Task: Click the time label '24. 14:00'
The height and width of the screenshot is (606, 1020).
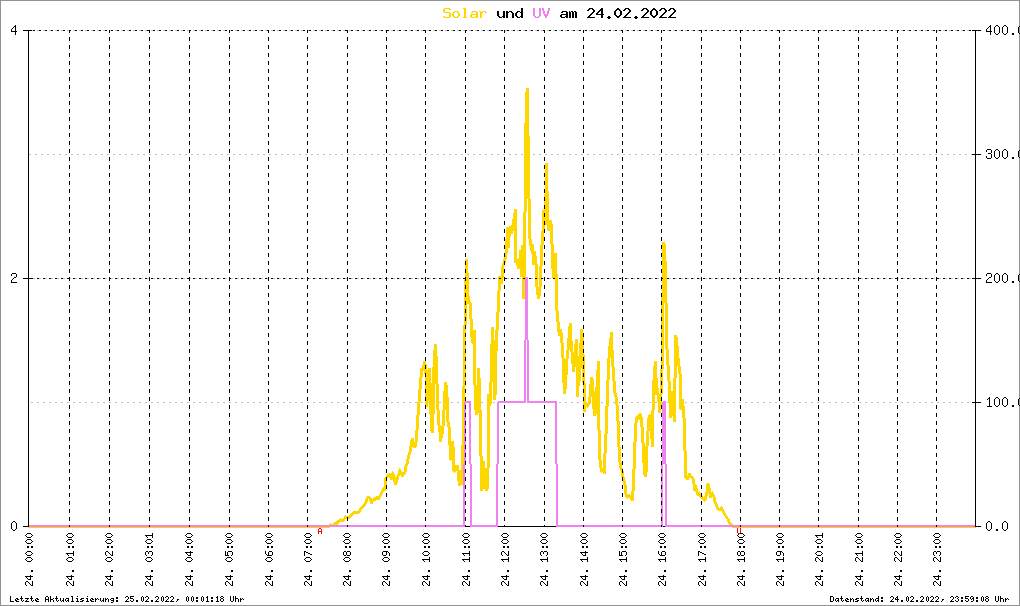Action: (584, 559)
